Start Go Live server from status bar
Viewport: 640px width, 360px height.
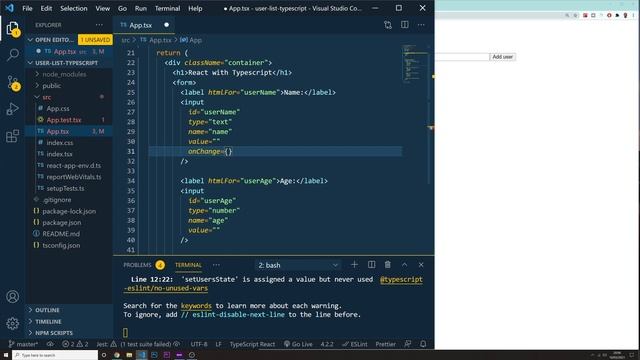point(298,344)
